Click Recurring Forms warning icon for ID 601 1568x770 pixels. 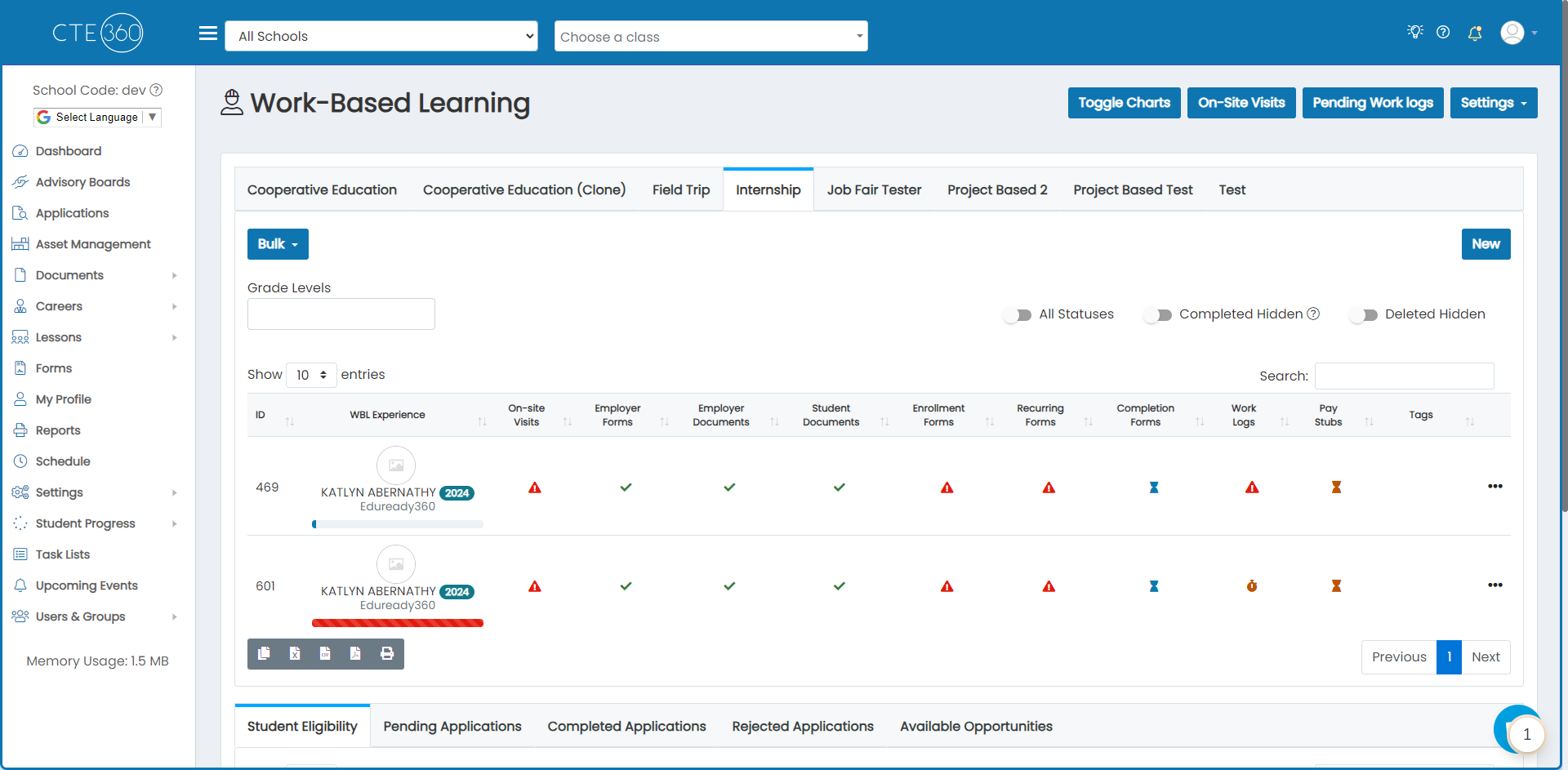pos(1049,586)
